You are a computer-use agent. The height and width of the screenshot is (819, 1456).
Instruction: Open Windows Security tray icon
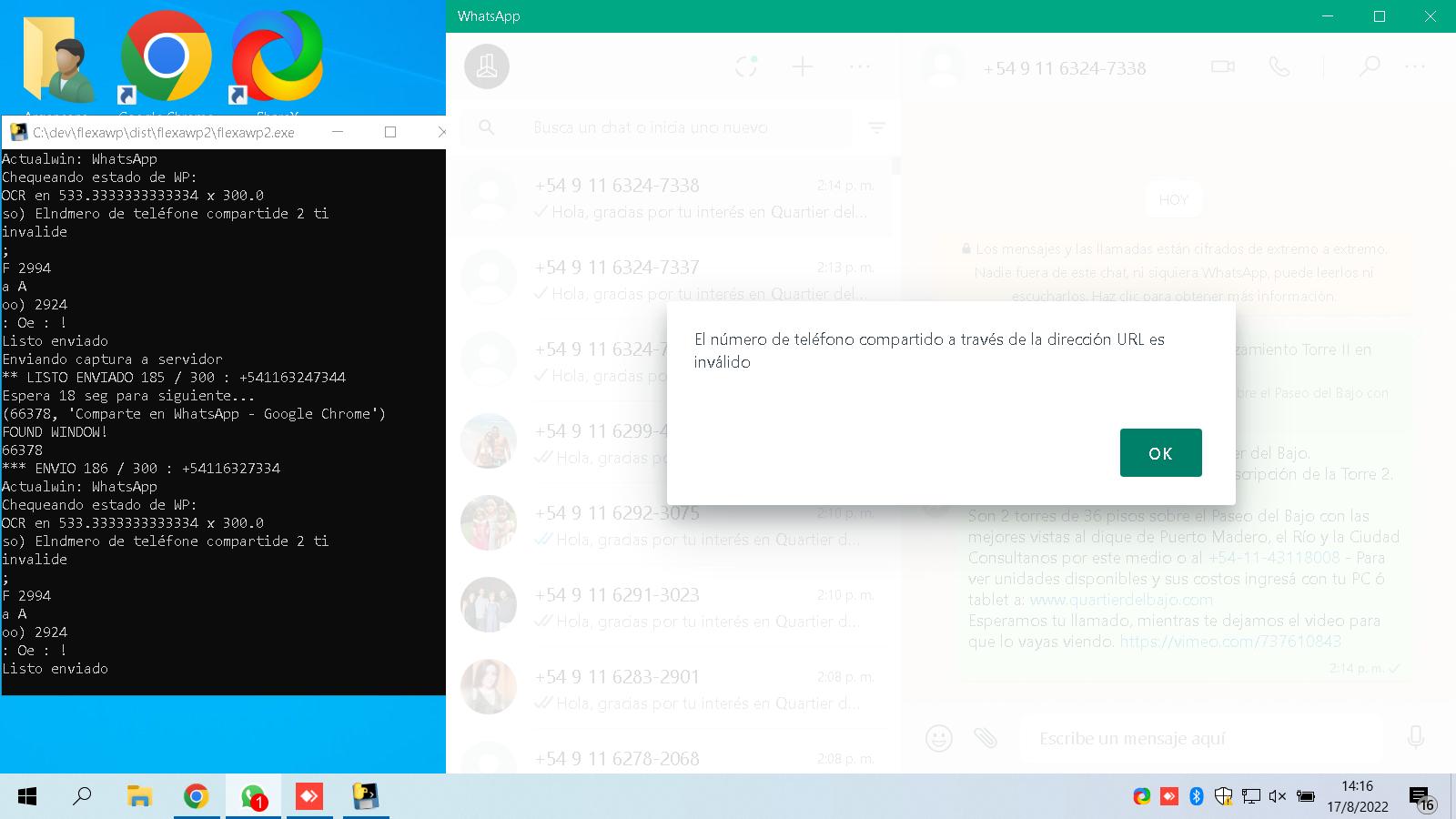click(1224, 797)
